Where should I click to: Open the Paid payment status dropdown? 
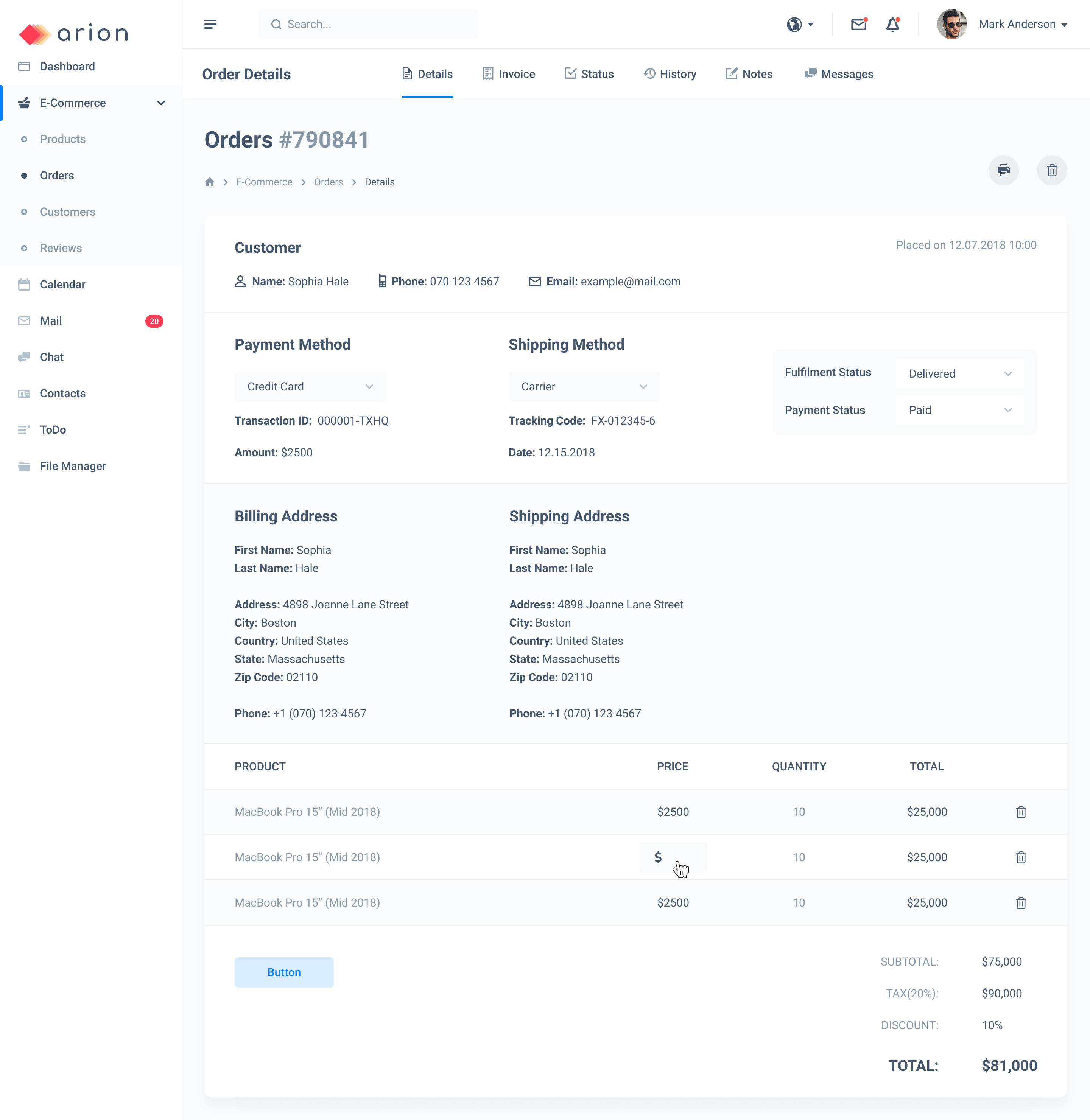[x=960, y=410]
